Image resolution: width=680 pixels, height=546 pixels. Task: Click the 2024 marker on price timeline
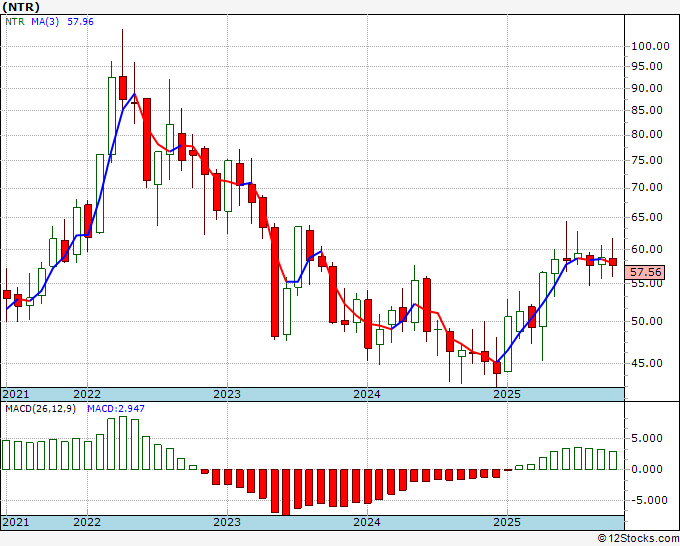pyautogui.click(x=367, y=394)
